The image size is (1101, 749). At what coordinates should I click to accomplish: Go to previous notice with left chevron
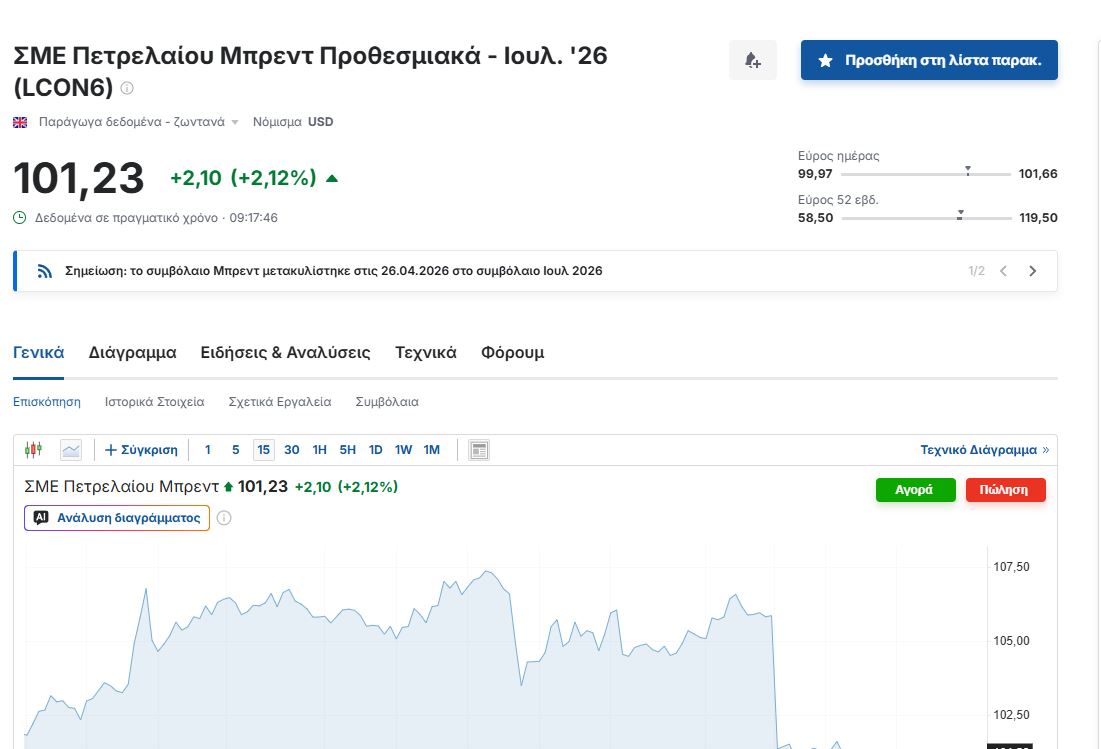[x=1004, y=271]
